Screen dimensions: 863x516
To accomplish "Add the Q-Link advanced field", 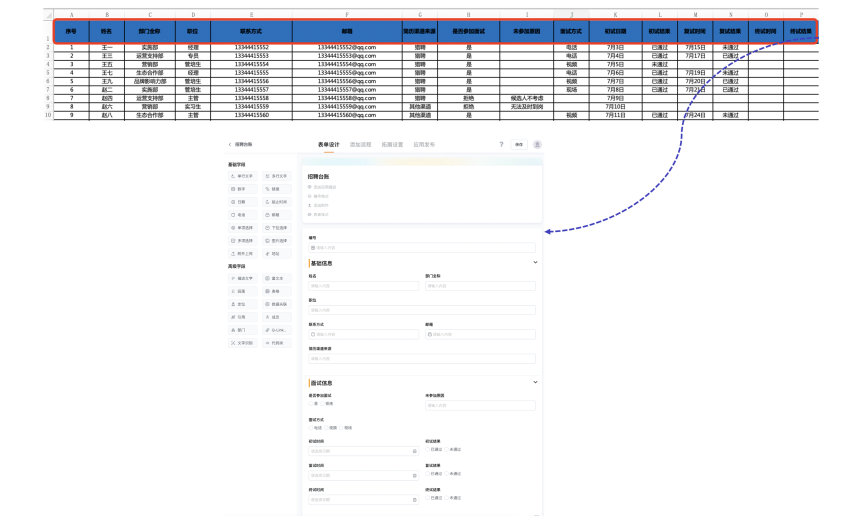I will point(277,330).
